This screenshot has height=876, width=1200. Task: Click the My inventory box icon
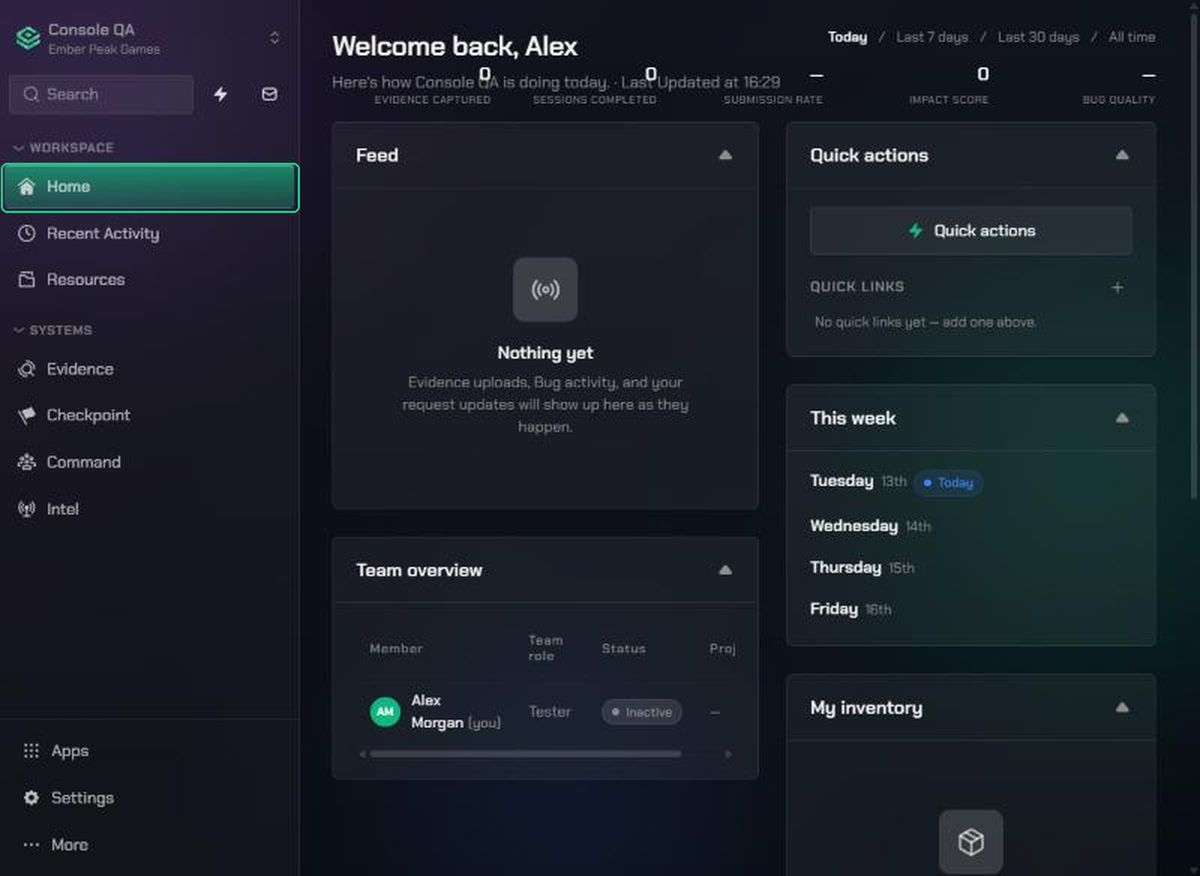971,842
